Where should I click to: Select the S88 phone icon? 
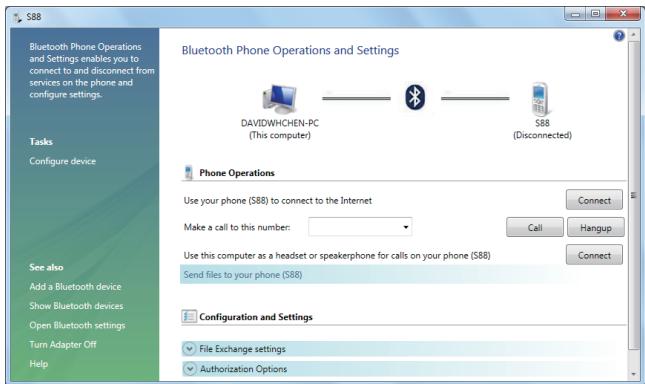tap(540, 99)
